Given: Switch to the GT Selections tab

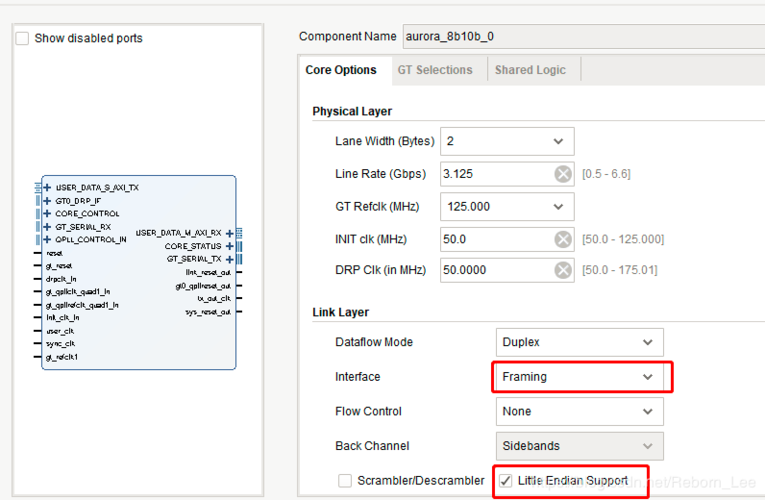Looking at the screenshot, I should pos(434,70).
